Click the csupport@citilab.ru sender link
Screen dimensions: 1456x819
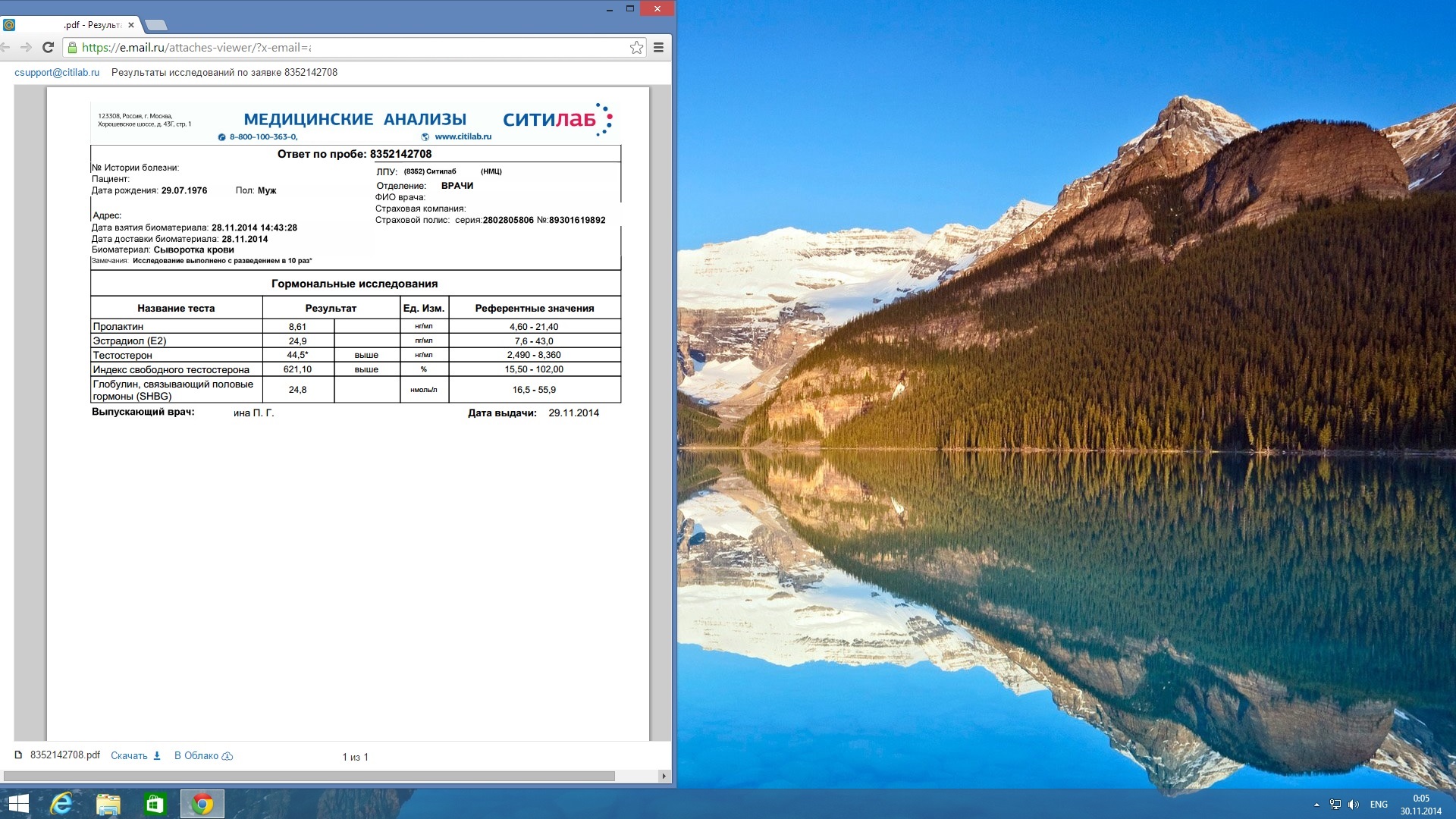click(57, 72)
